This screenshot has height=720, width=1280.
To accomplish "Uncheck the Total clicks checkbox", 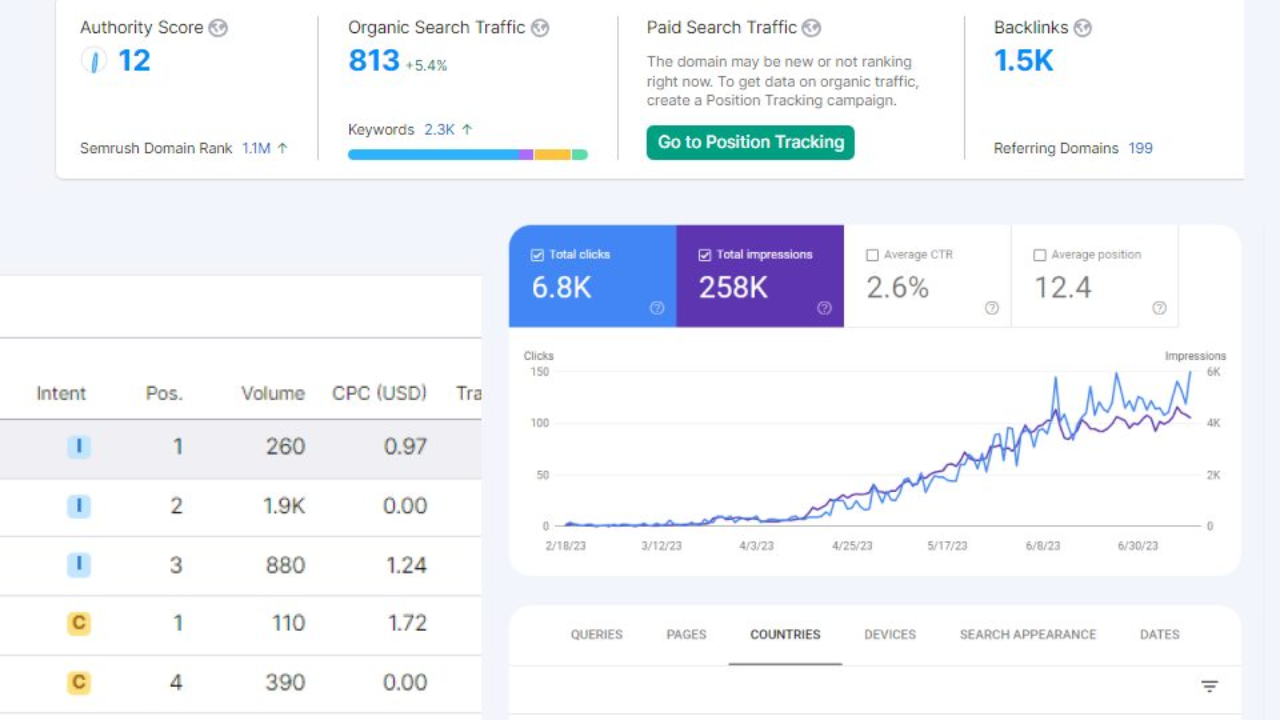I will tap(537, 255).
